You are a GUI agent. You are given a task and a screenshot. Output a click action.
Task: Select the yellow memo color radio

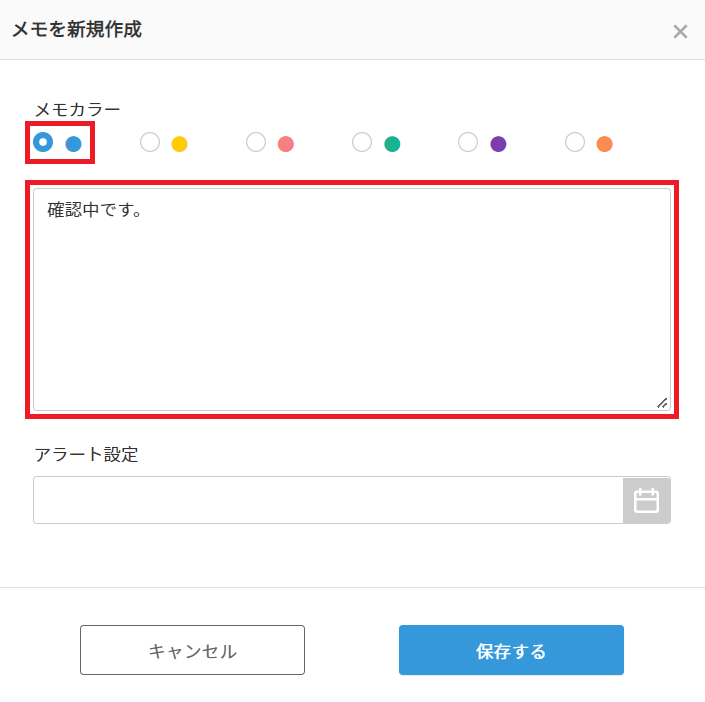150,142
